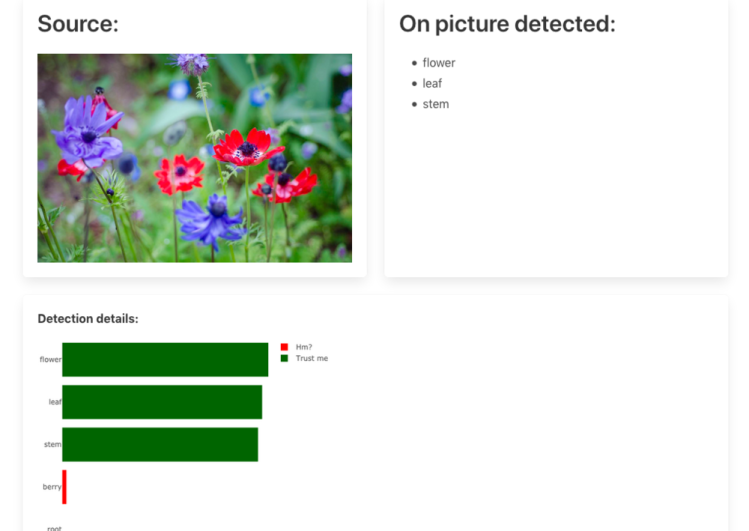Select "leaf" in the detected list

pyautogui.click(x=432, y=84)
